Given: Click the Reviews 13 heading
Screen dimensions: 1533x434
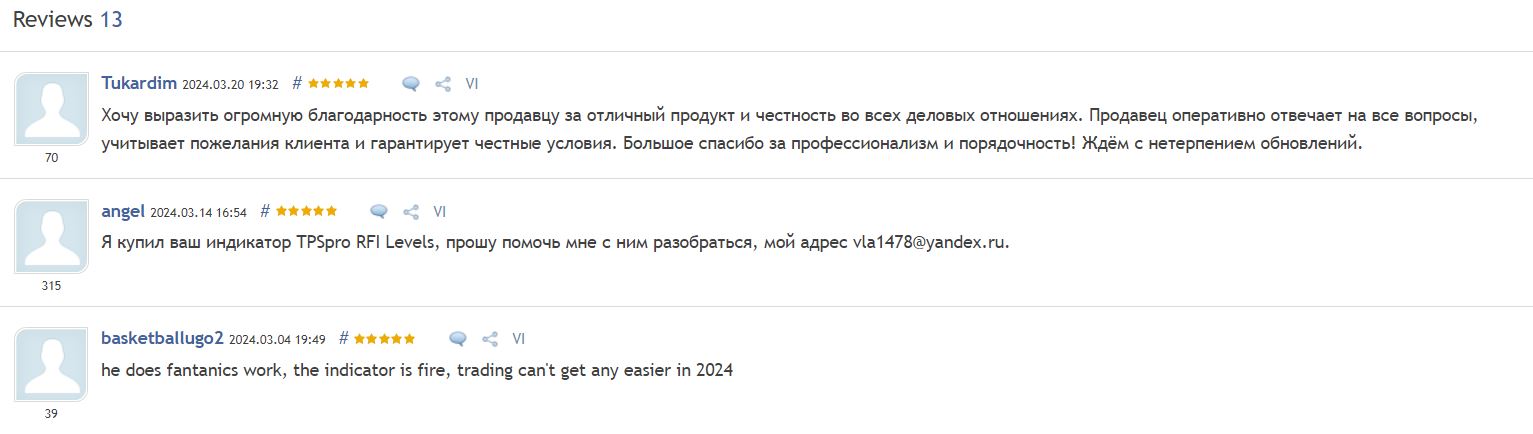Looking at the screenshot, I should click(x=67, y=20).
